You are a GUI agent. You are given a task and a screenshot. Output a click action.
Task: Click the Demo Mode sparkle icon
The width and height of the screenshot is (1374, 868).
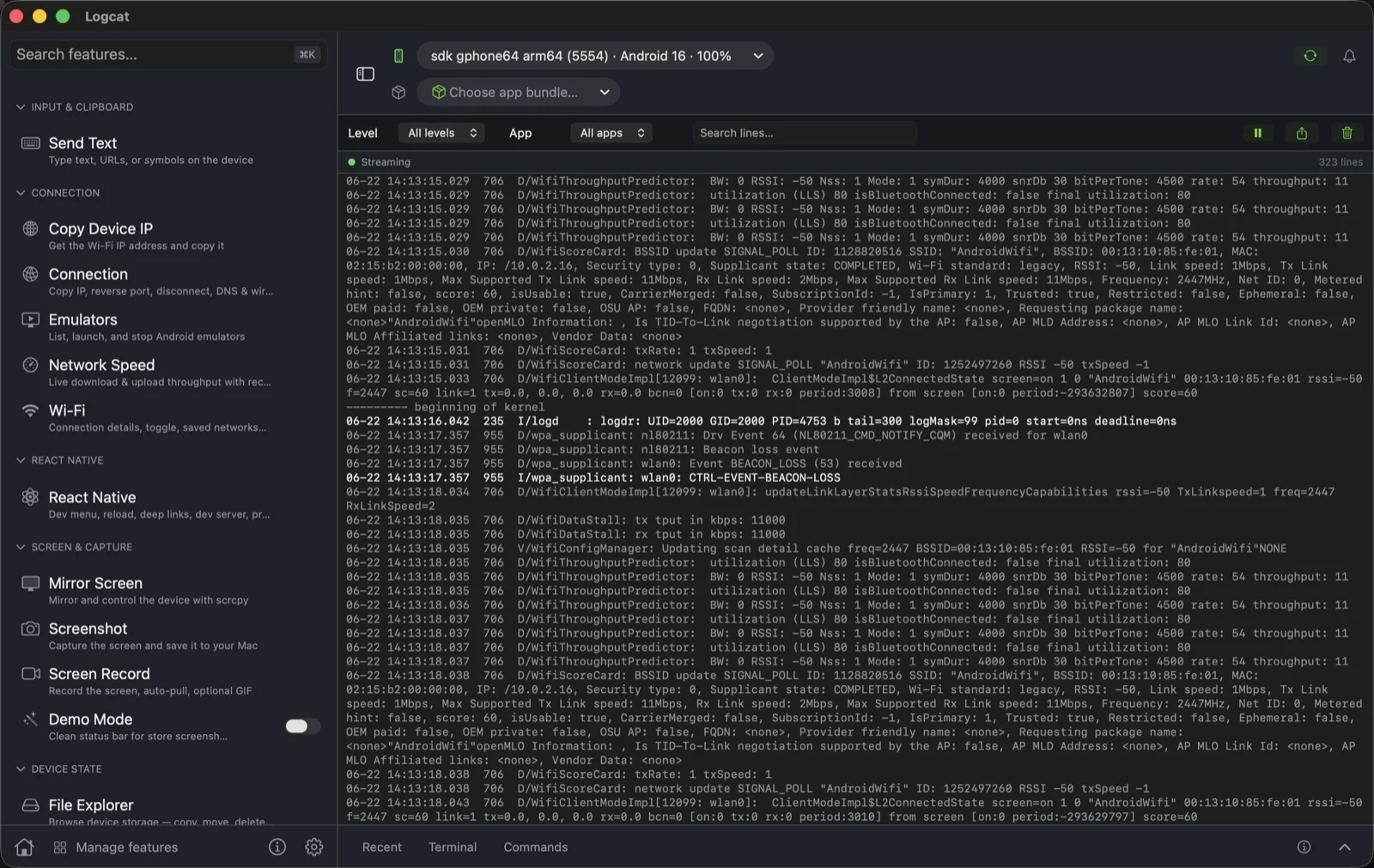tap(30, 719)
